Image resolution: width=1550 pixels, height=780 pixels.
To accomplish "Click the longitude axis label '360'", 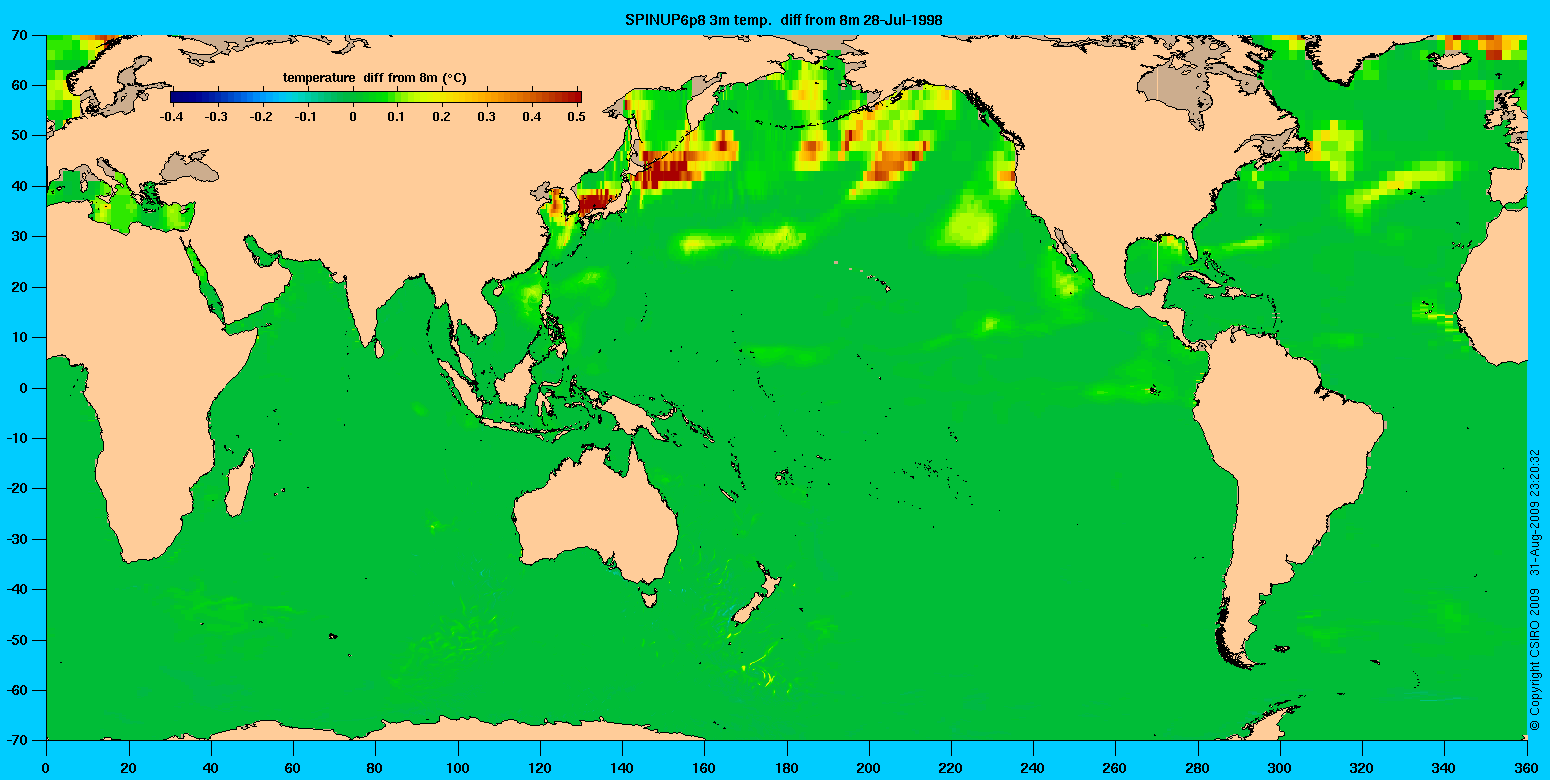I will 1527,770.
